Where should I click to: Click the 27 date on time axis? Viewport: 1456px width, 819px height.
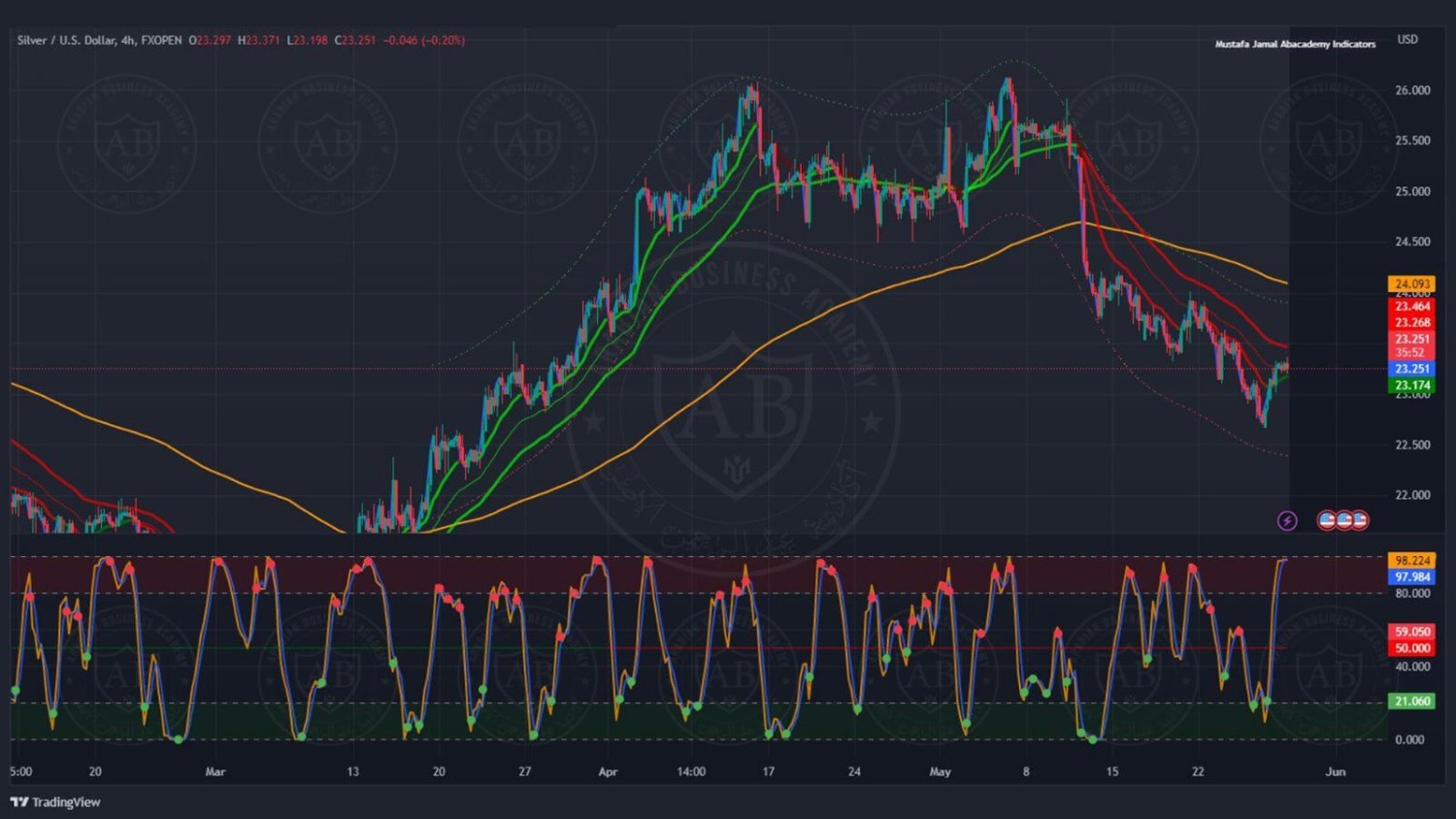524,772
